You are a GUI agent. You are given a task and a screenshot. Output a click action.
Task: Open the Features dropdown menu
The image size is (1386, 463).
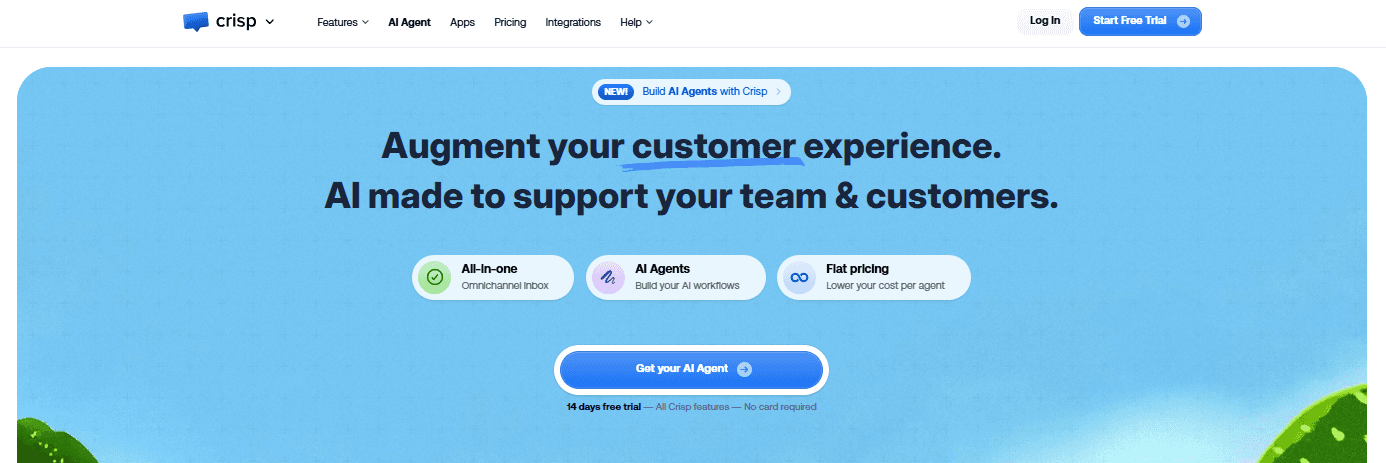tap(343, 22)
